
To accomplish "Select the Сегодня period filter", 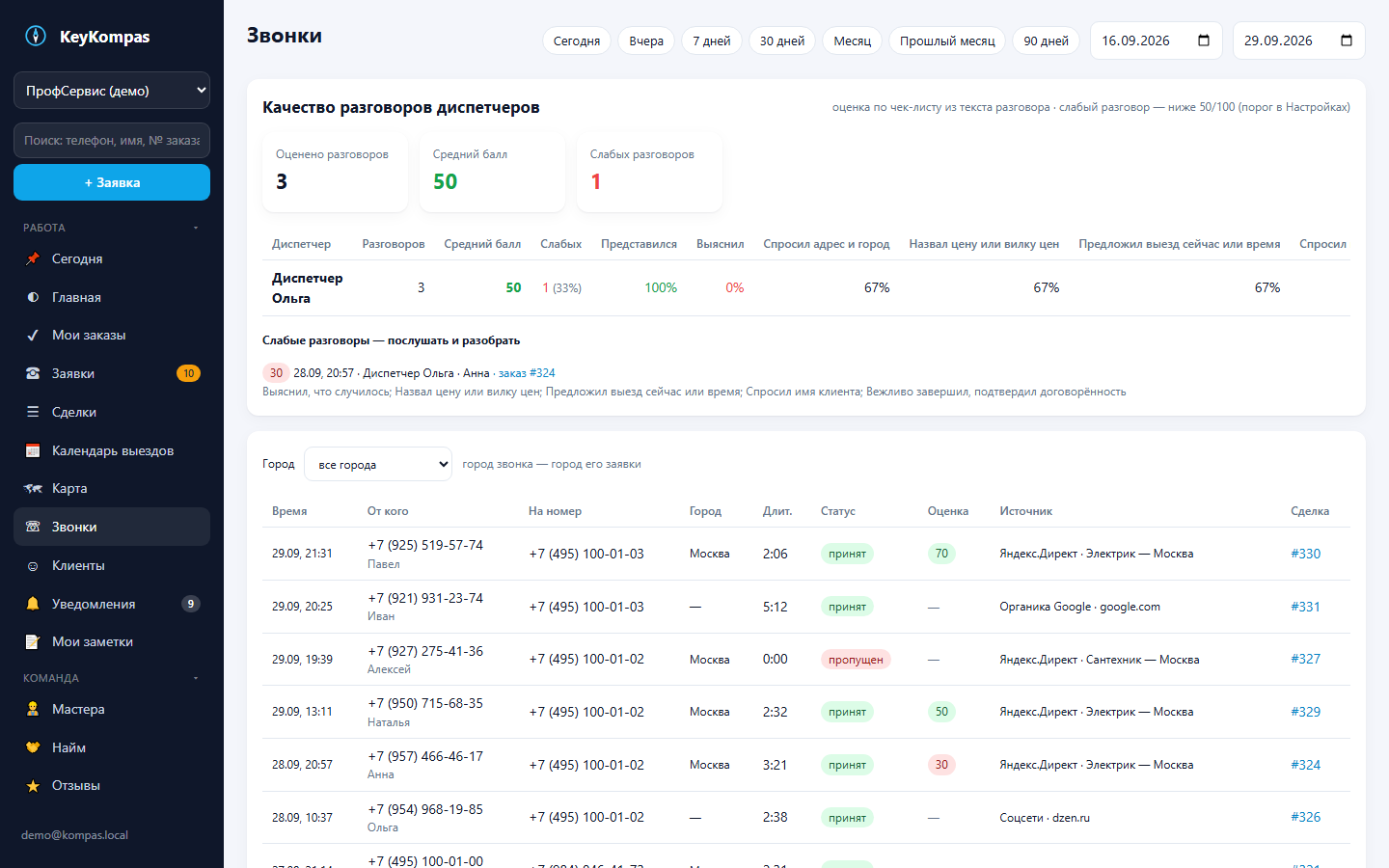I will (577, 41).
